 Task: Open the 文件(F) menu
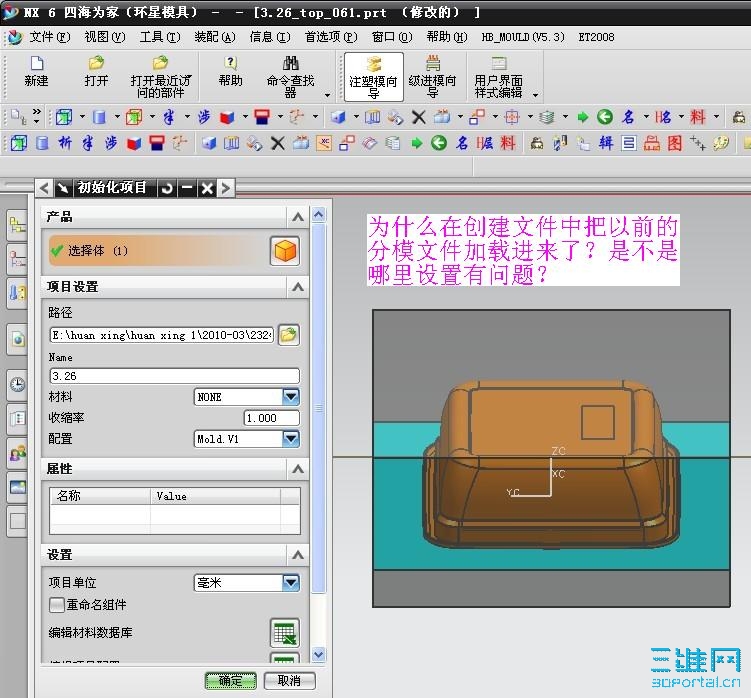tap(50, 37)
